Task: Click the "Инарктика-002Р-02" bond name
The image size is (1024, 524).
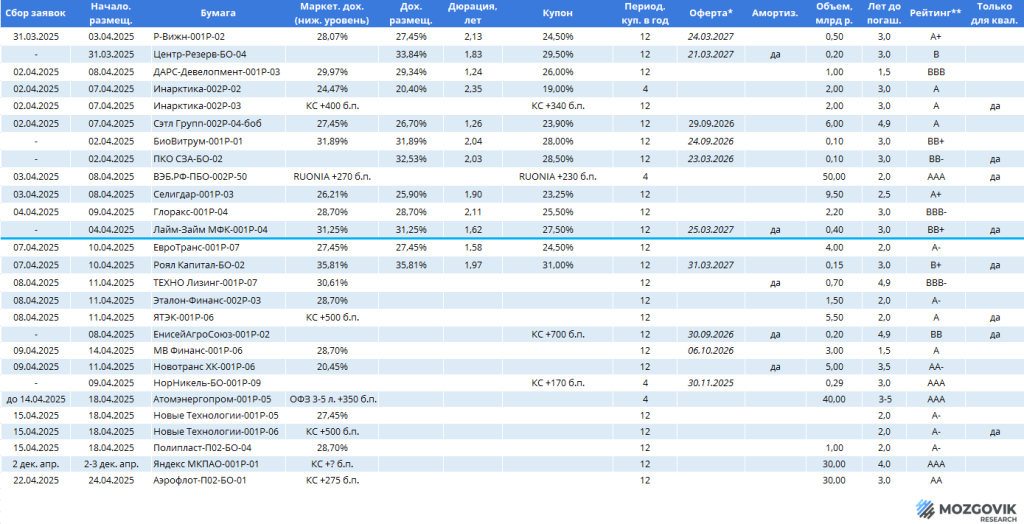Action: pos(197,89)
